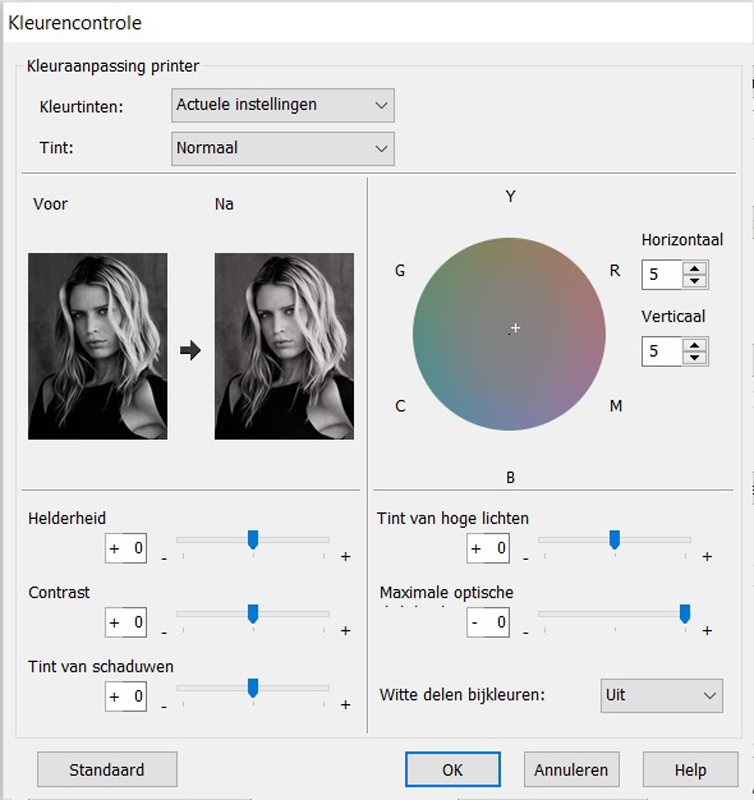The height and width of the screenshot is (800, 754).
Task: Increase the Verticaal value with up arrow
Action: (694, 345)
